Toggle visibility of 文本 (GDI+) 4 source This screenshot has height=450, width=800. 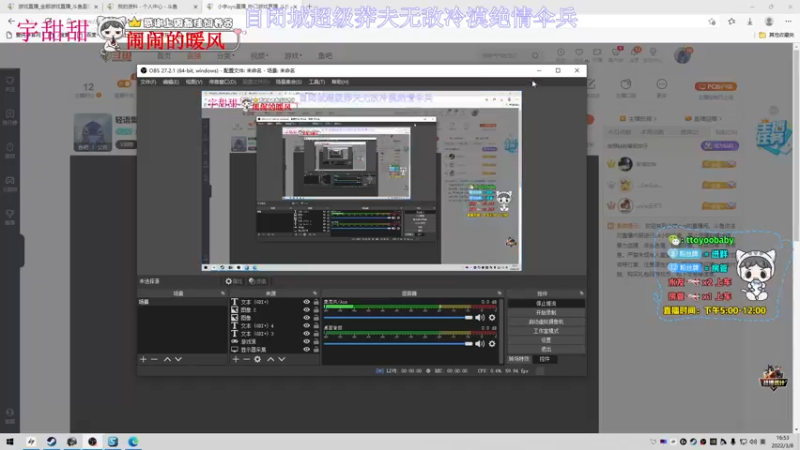click(x=306, y=326)
